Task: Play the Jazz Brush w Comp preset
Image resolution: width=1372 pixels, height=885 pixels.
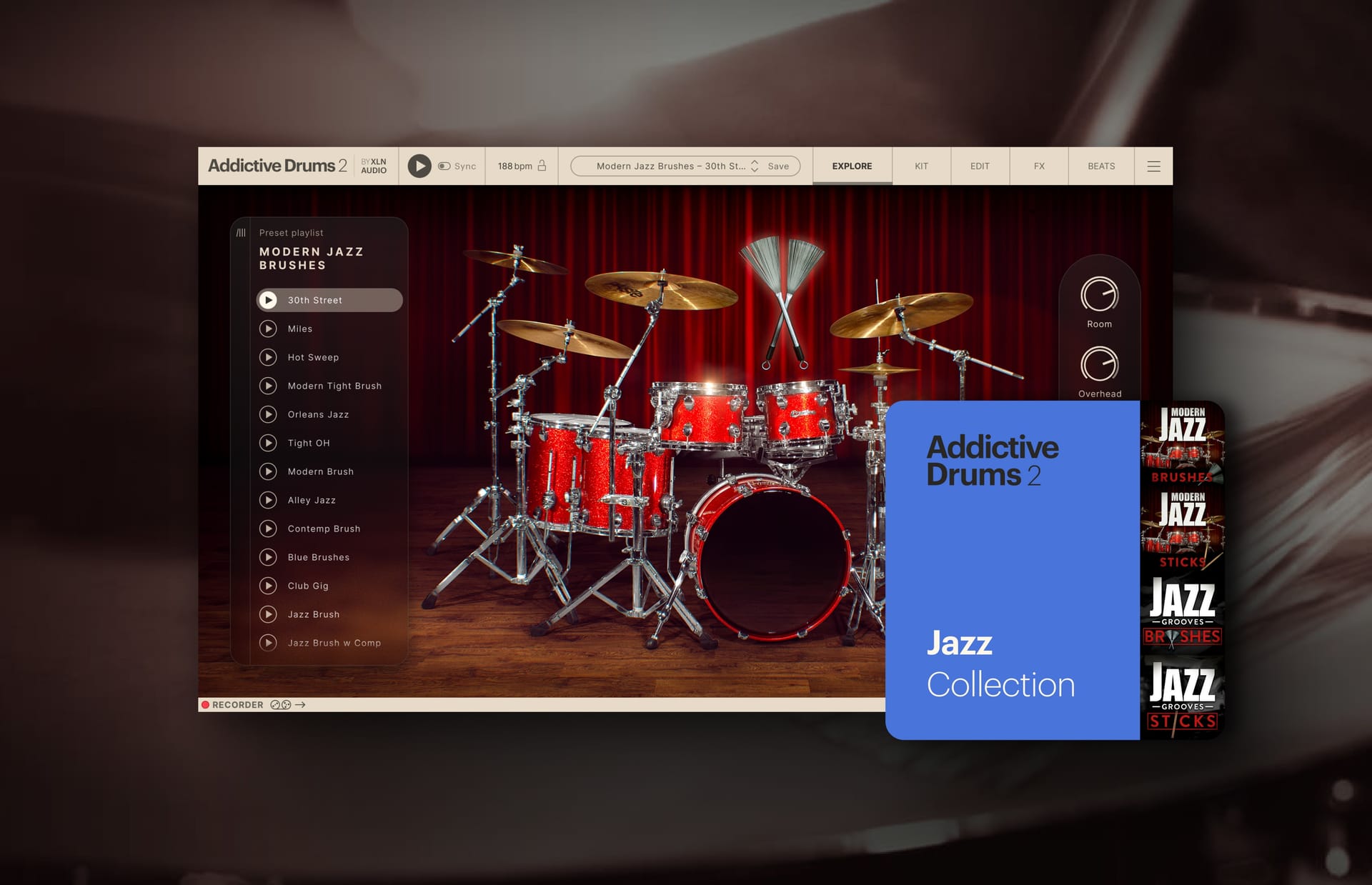Action: coord(268,643)
